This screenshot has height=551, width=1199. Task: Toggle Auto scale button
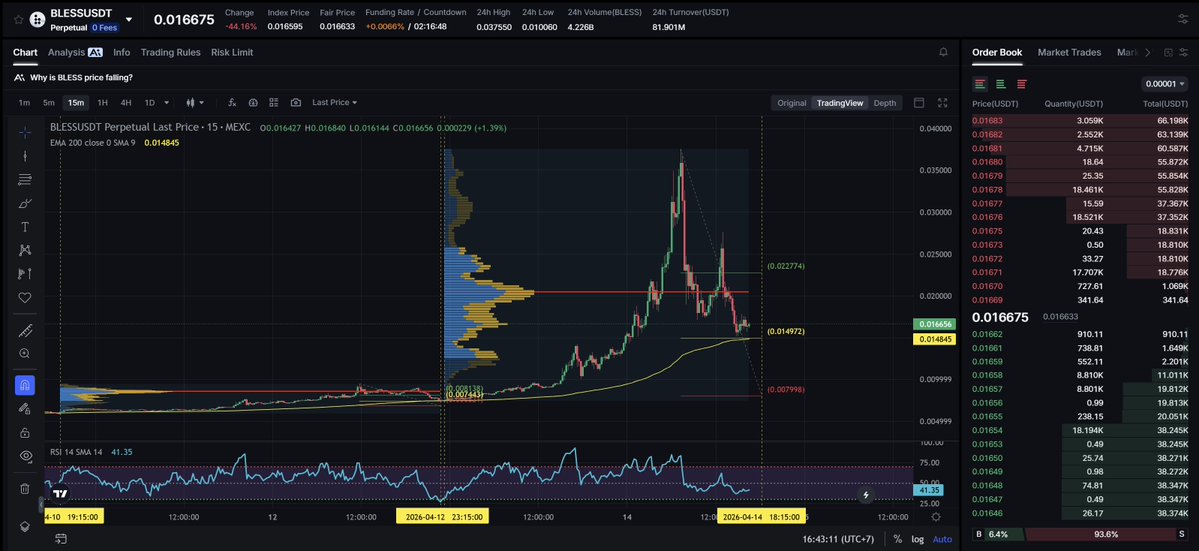pyautogui.click(x=942, y=539)
